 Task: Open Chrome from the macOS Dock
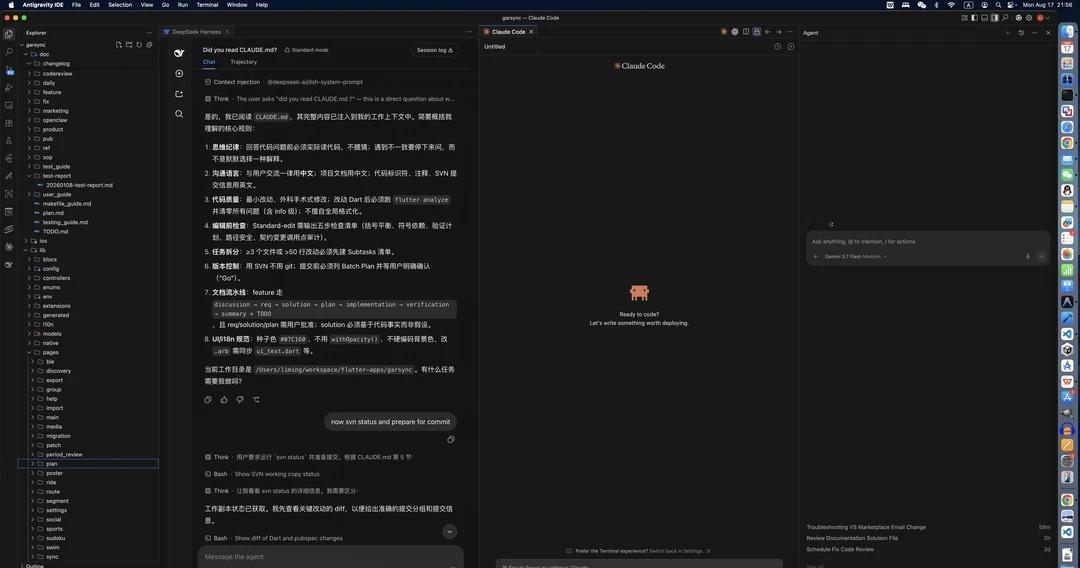(1067, 143)
